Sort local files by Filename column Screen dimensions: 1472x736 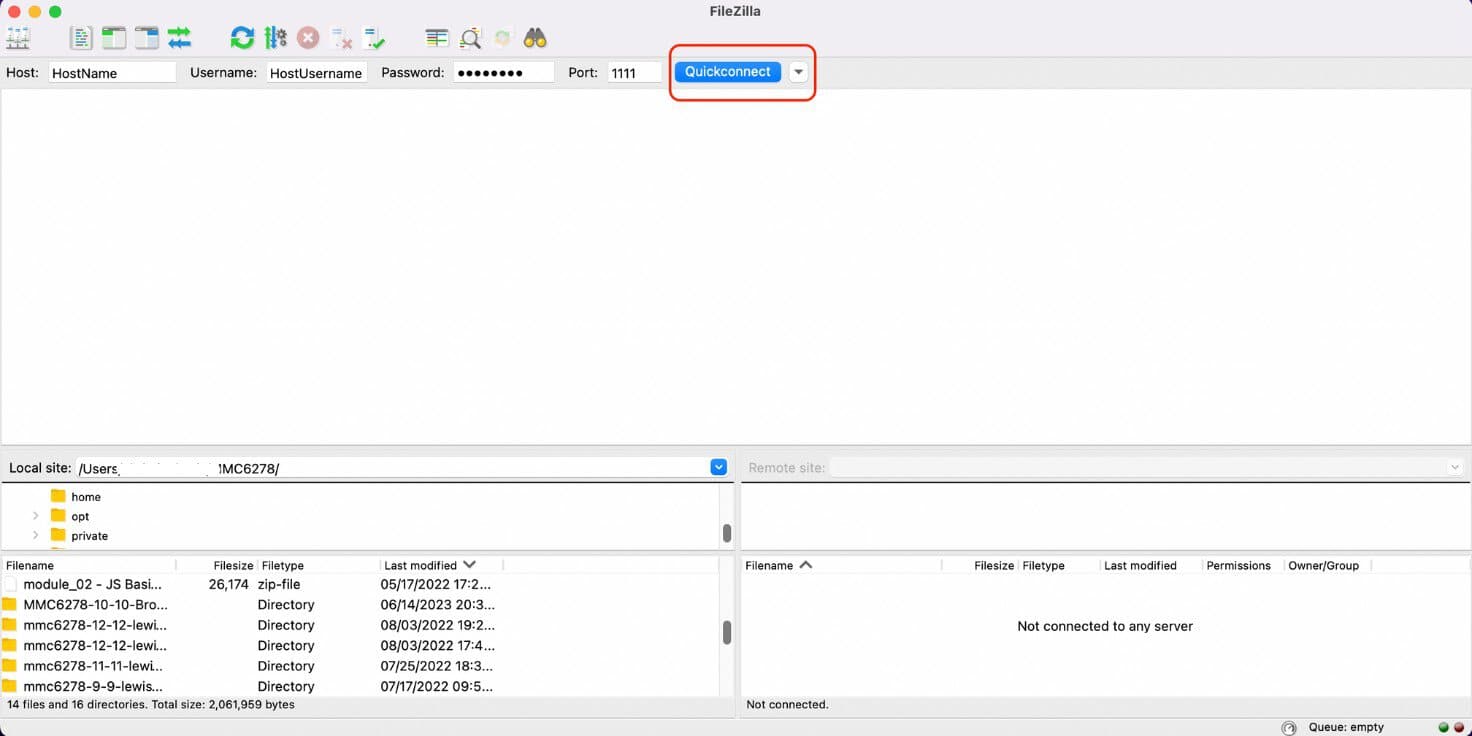click(88, 565)
